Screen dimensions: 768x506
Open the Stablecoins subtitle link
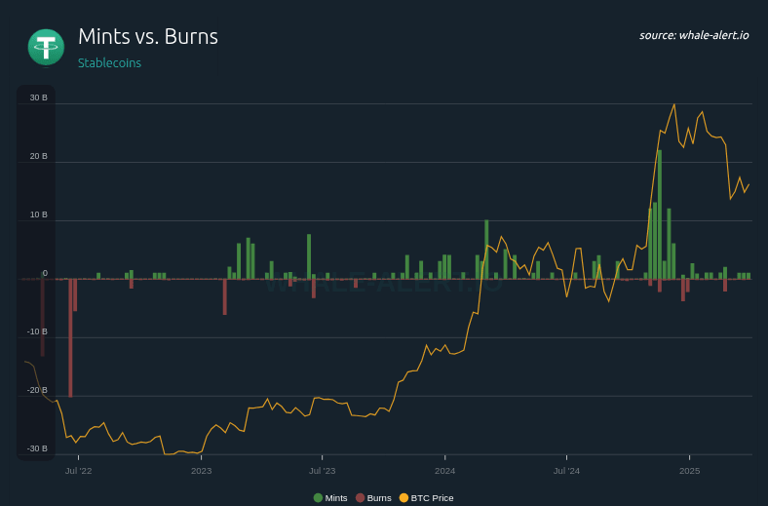tap(109, 63)
